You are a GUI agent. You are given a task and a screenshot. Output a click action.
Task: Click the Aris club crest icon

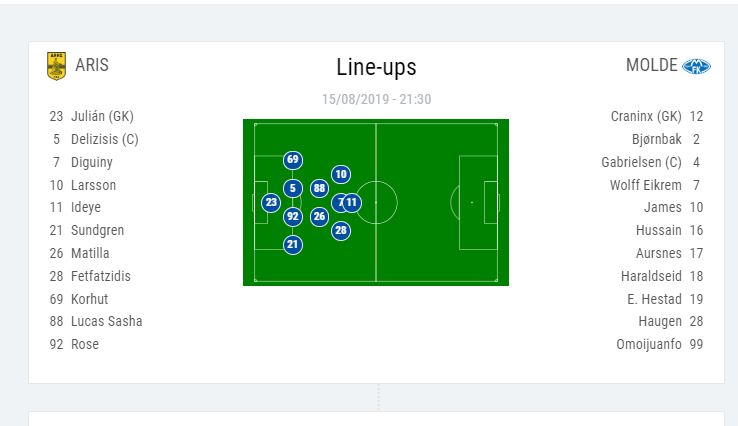coord(56,66)
